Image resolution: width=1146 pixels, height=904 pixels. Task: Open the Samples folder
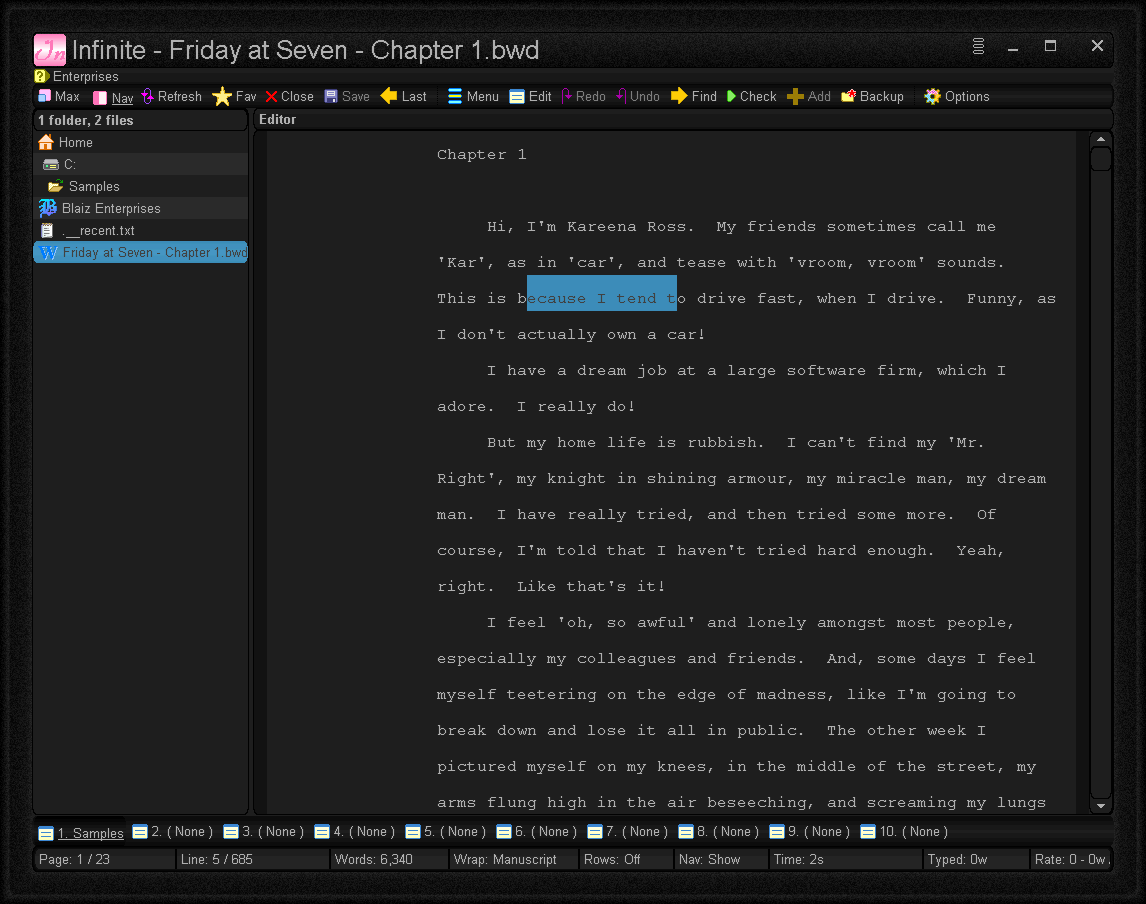pyautogui.click(x=141, y=186)
